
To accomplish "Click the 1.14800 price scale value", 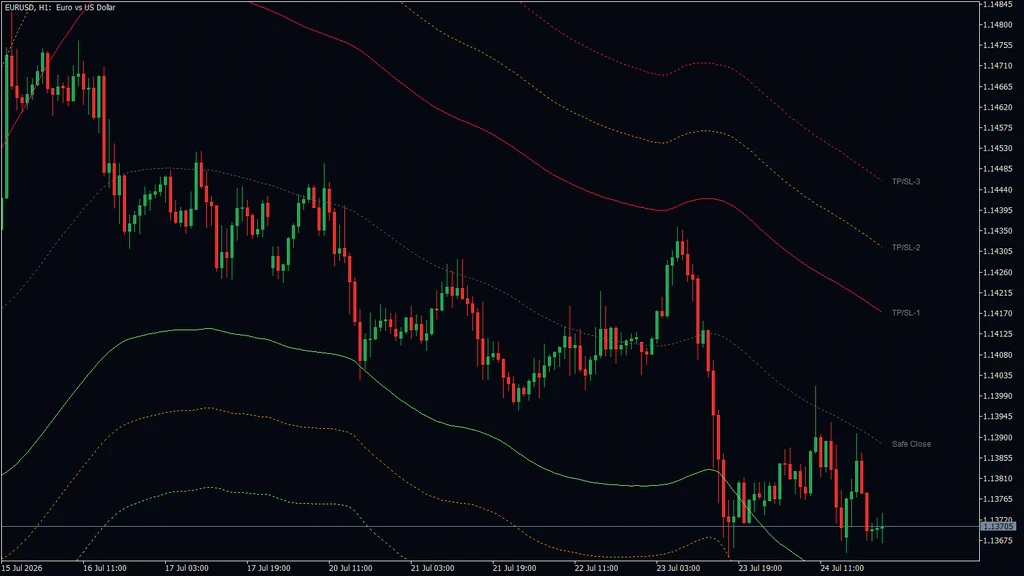I will (999, 25).
